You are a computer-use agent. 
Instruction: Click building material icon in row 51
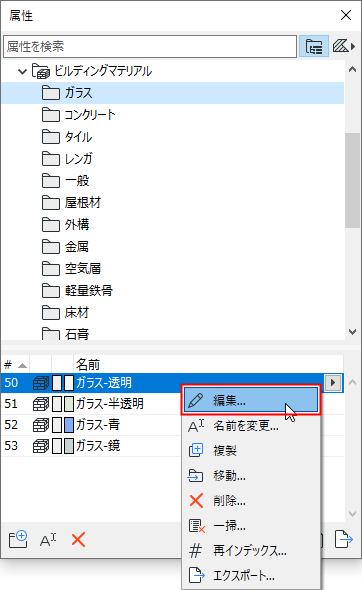pyautogui.click(x=41, y=404)
